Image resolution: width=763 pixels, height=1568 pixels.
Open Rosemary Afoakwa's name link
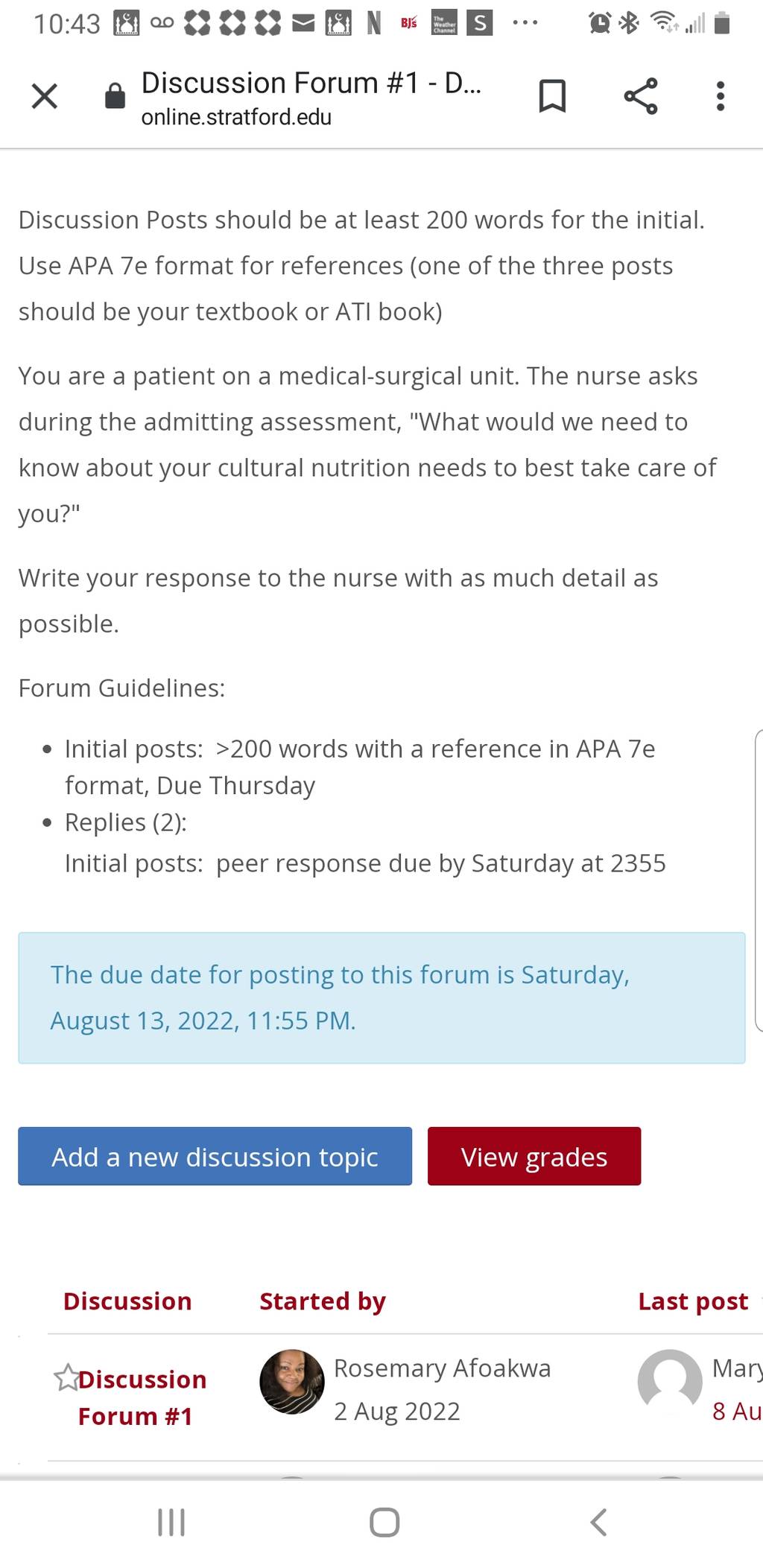click(443, 1368)
